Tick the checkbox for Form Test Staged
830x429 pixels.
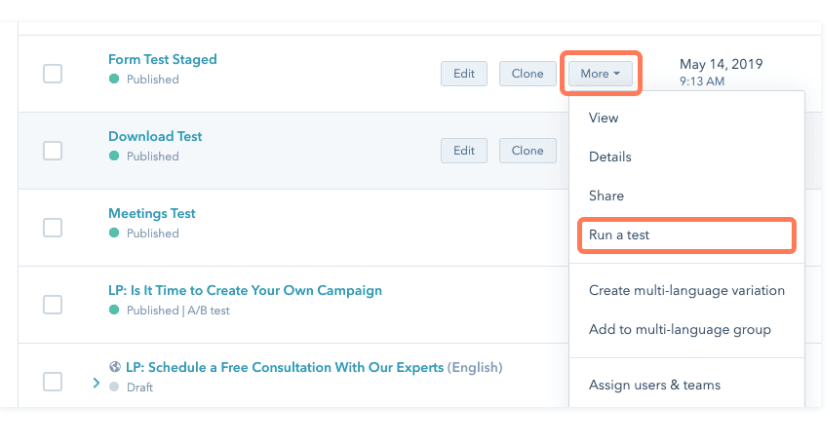pos(52,74)
